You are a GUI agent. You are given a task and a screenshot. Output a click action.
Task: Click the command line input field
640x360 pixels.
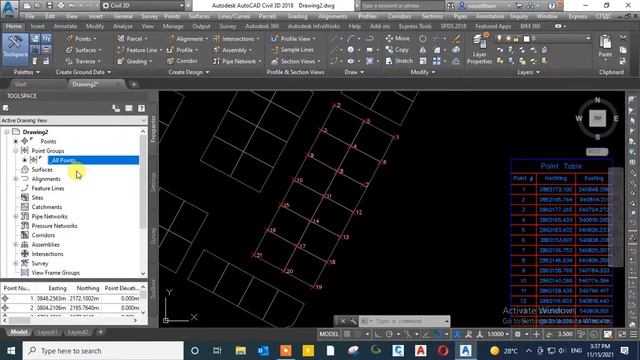click(x=408, y=321)
